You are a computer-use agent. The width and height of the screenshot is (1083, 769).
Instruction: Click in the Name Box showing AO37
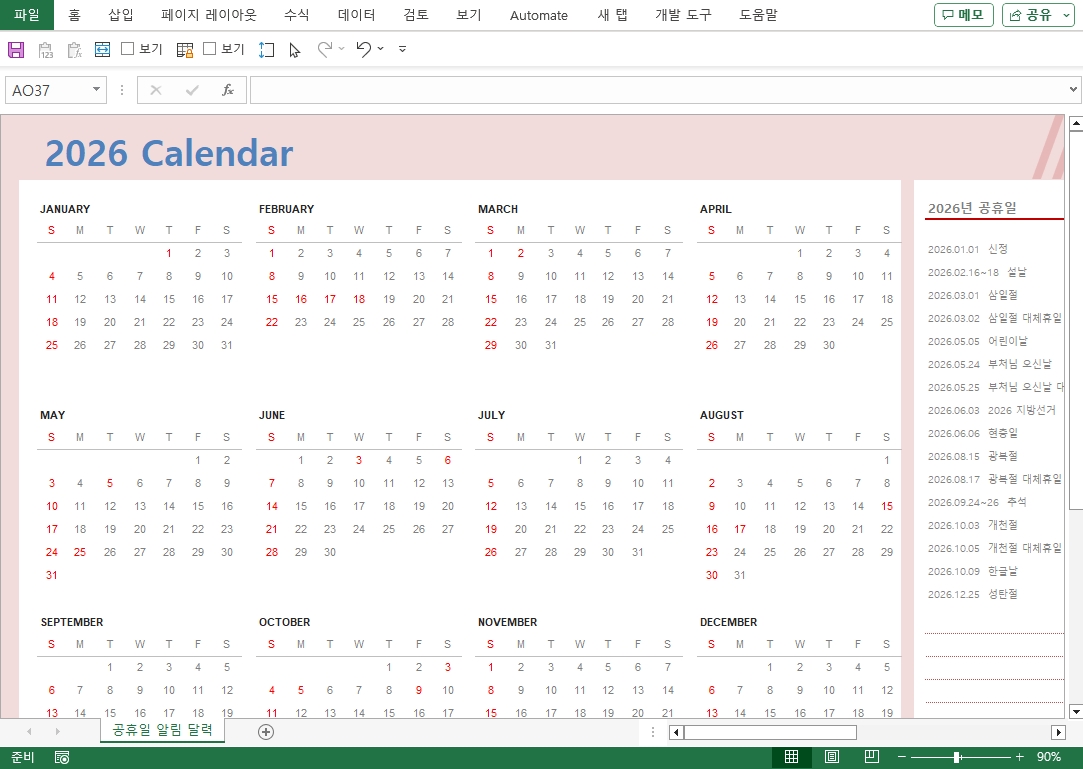point(48,90)
